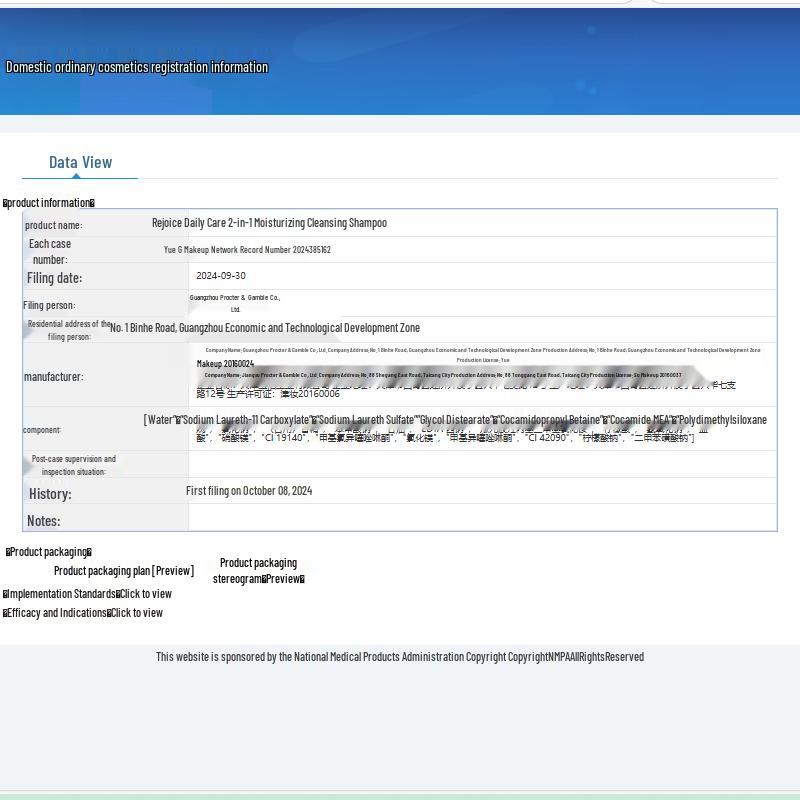This screenshot has height=800, width=800.
Task: View the Implementation Standards details
Action: pos(145,594)
